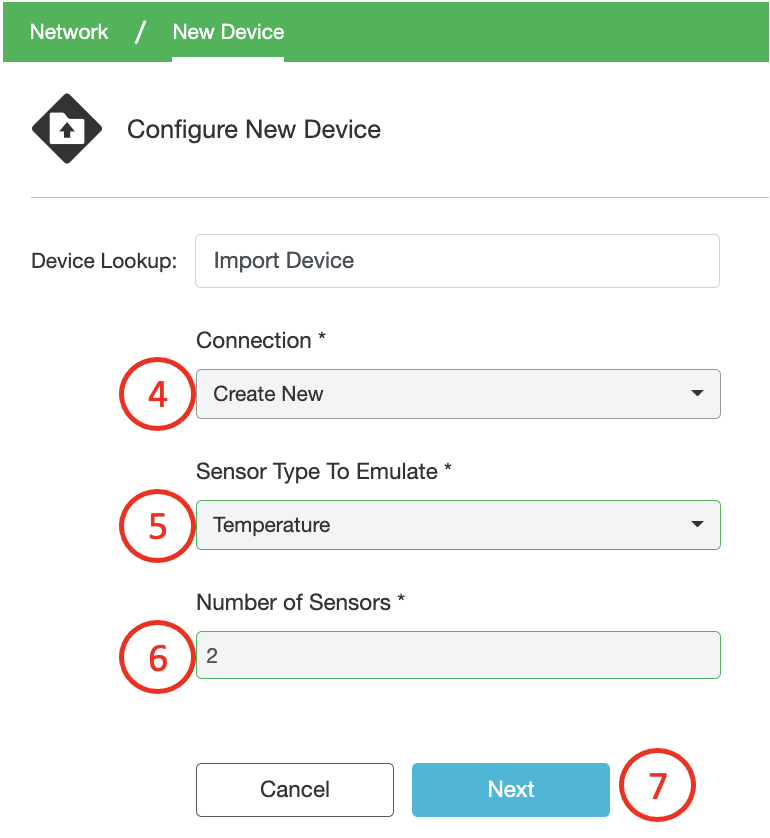Go to Network in the breadcrumb
The image size is (770, 838).
pyautogui.click(x=69, y=32)
